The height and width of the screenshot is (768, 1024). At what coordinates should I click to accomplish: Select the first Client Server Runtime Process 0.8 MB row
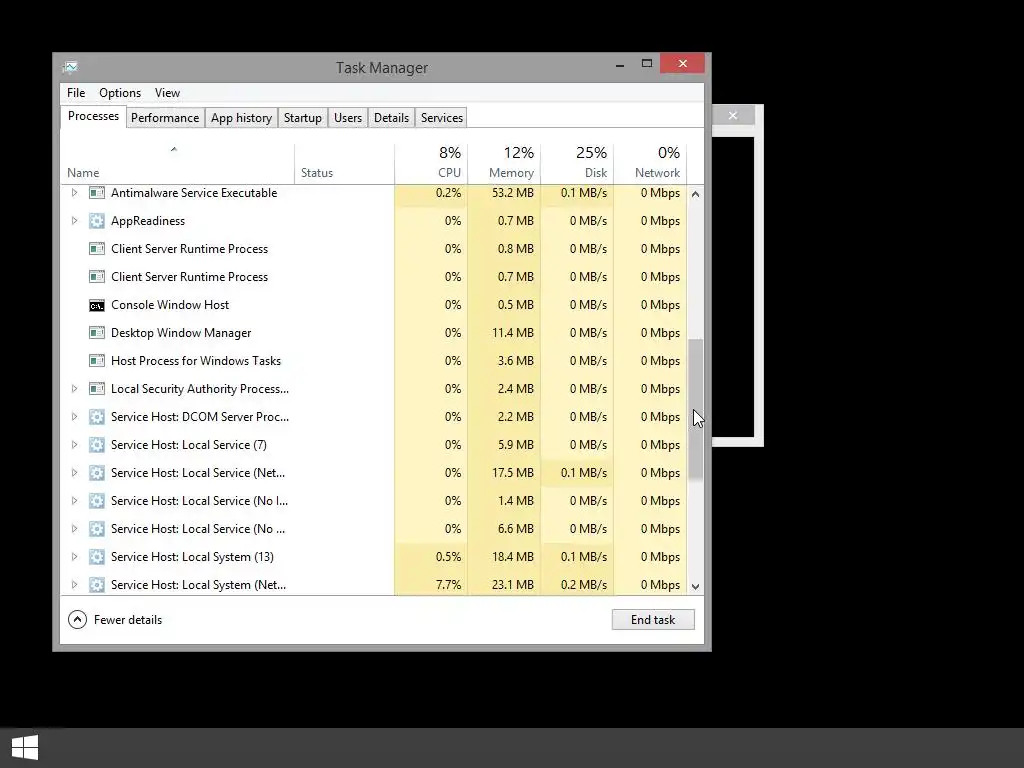[374, 249]
